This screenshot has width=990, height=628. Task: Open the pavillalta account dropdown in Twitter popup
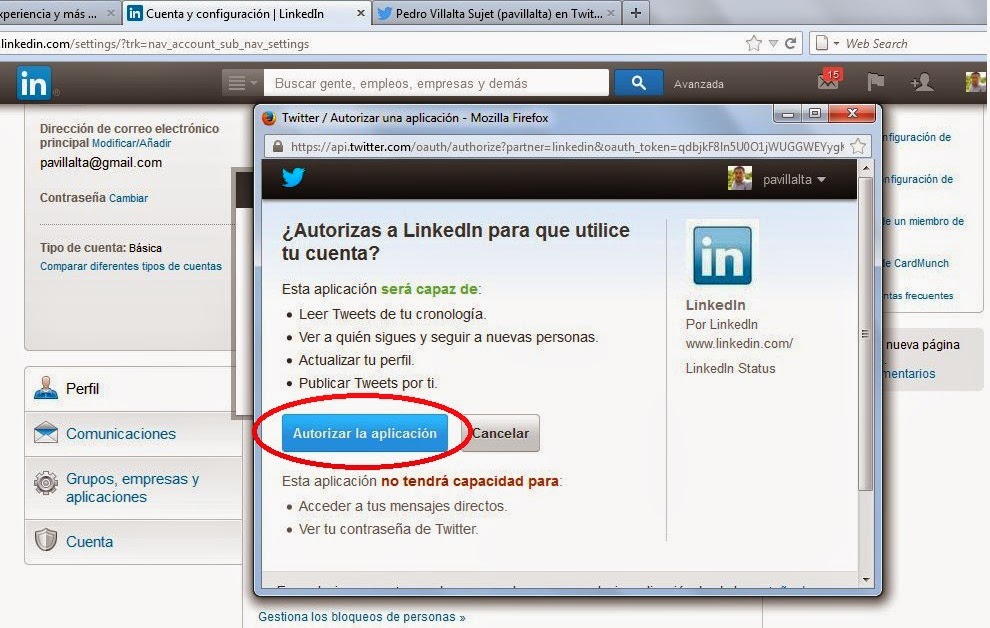click(794, 180)
